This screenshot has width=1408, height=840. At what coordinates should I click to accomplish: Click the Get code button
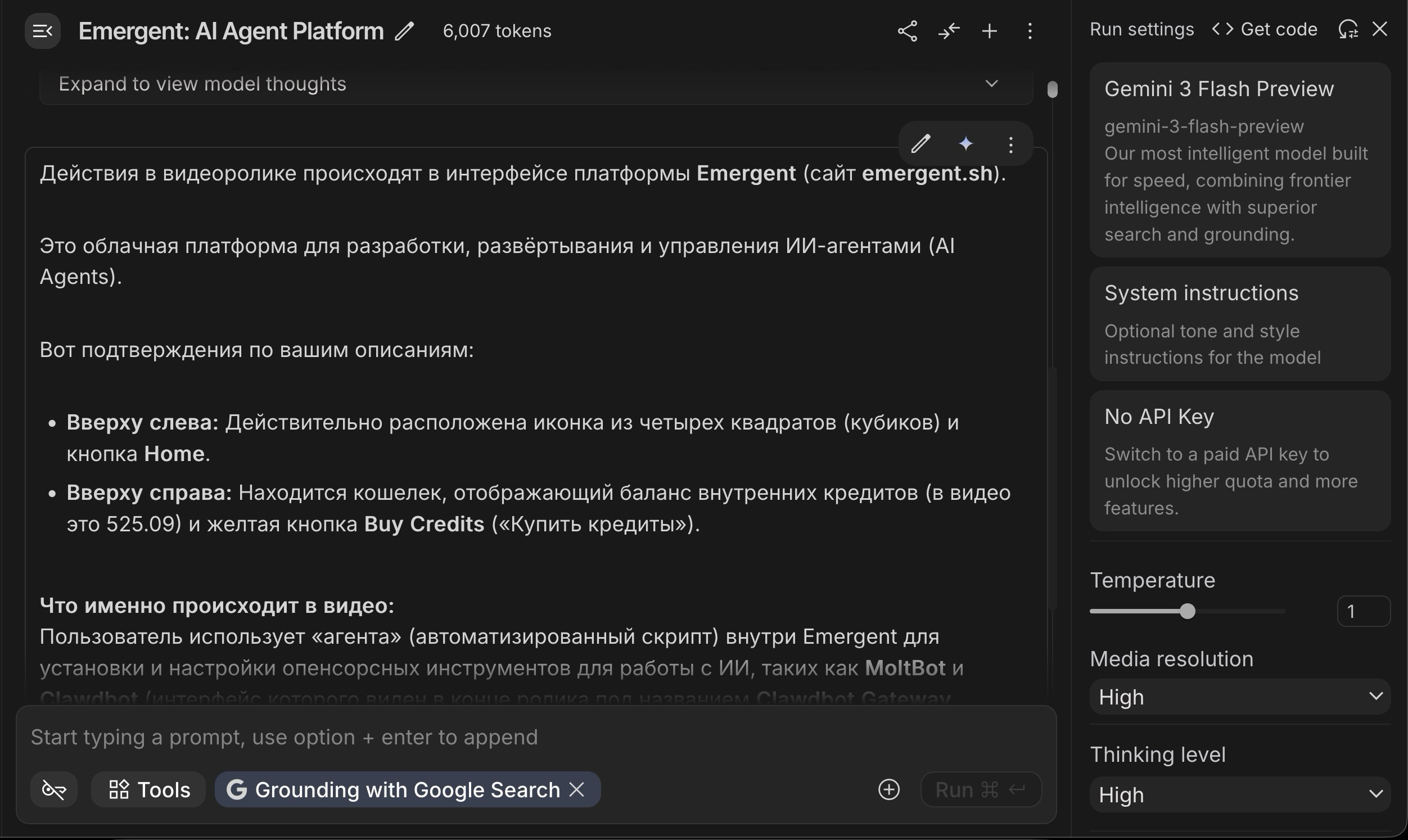tap(1265, 29)
